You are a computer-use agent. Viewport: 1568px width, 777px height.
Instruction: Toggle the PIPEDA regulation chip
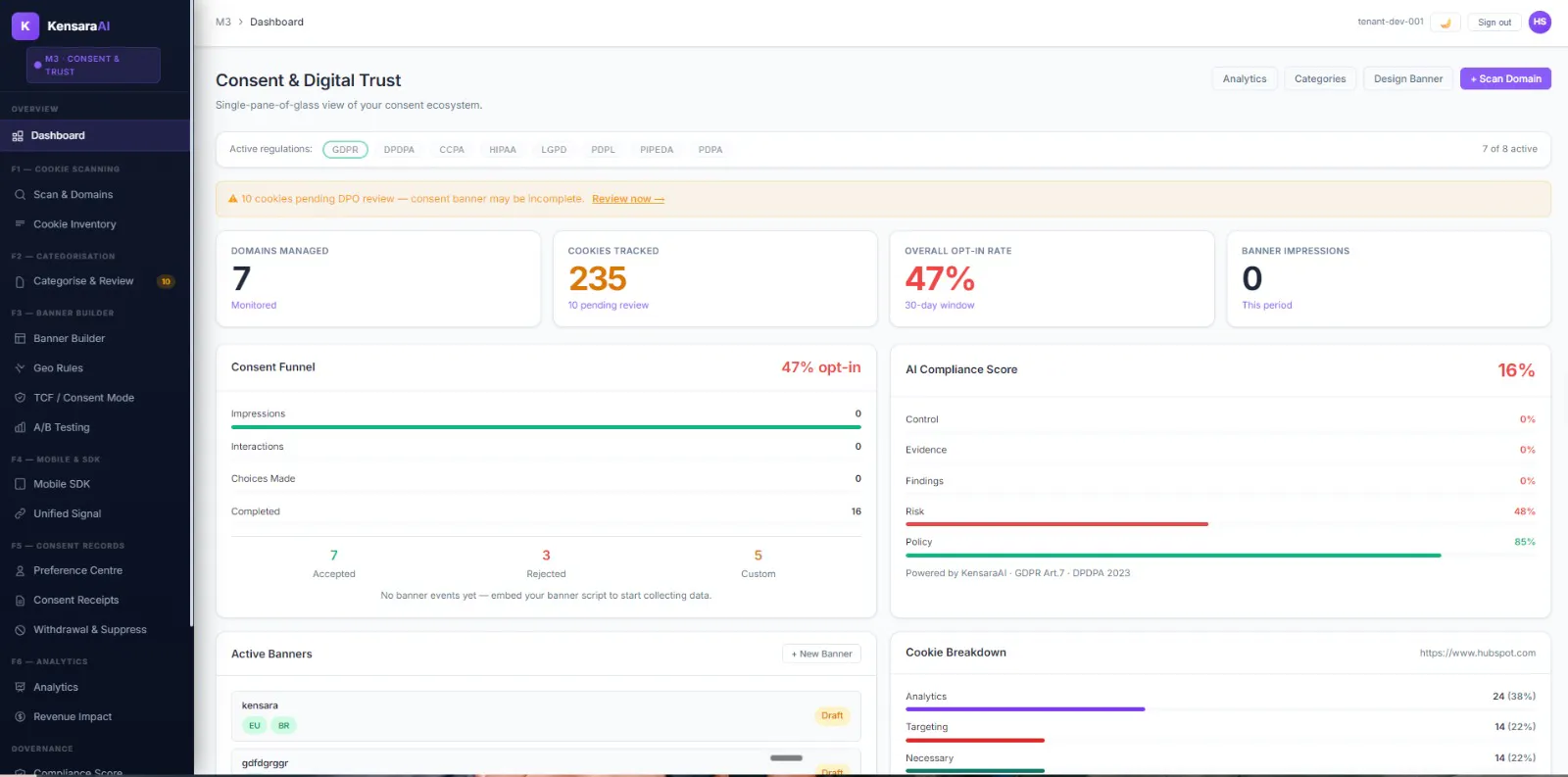tap(657, 150)
